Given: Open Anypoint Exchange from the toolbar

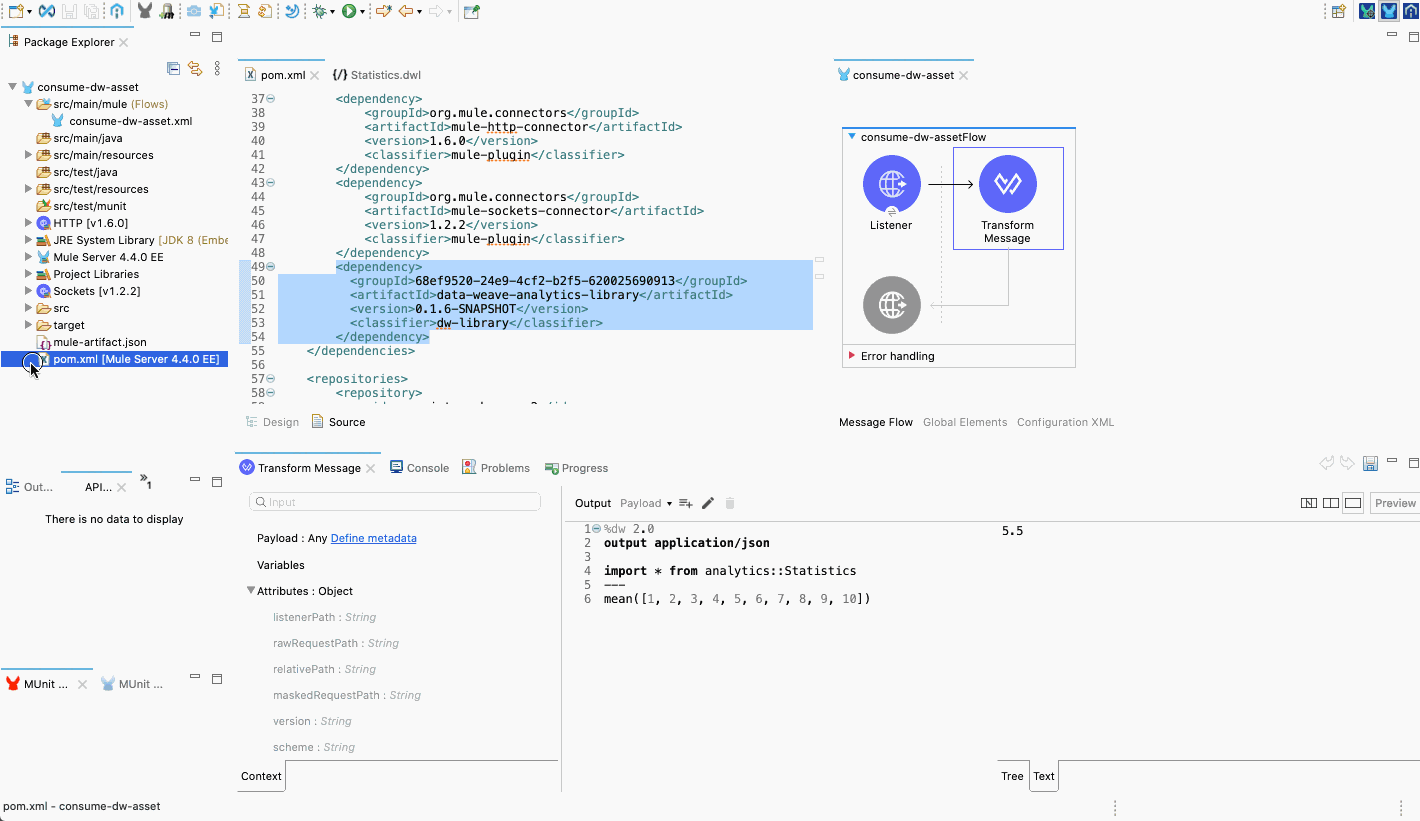Looking at the screenshot, I should [x=46, y=11].
